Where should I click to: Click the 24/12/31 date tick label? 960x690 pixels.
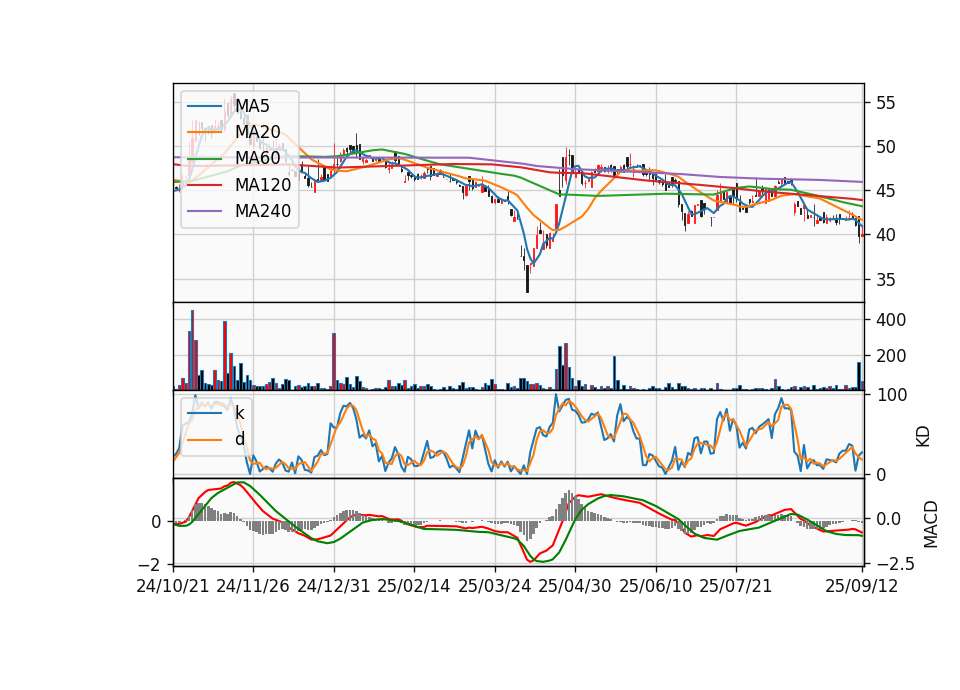point(334,586)
